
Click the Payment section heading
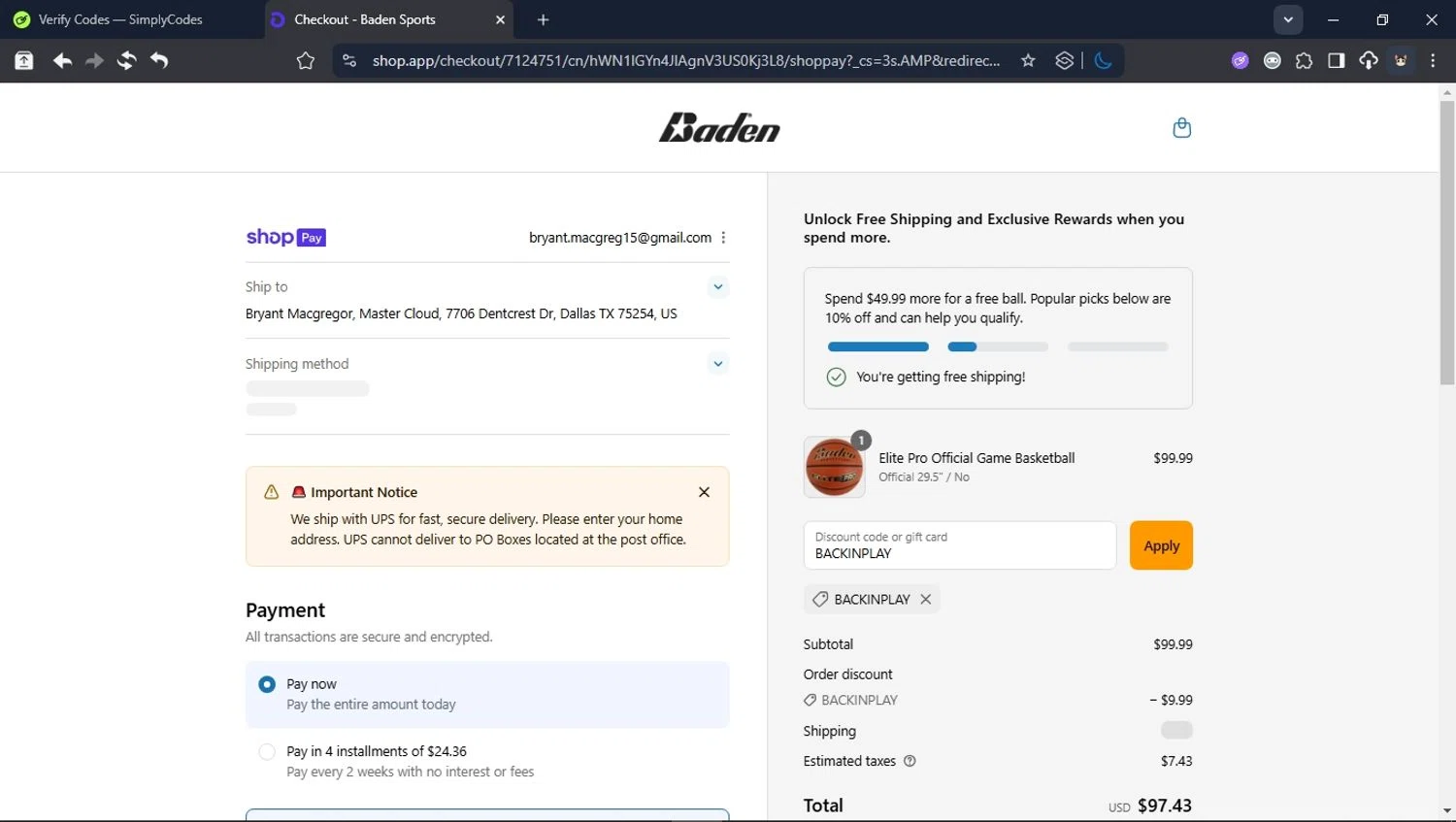pos(285,609)
